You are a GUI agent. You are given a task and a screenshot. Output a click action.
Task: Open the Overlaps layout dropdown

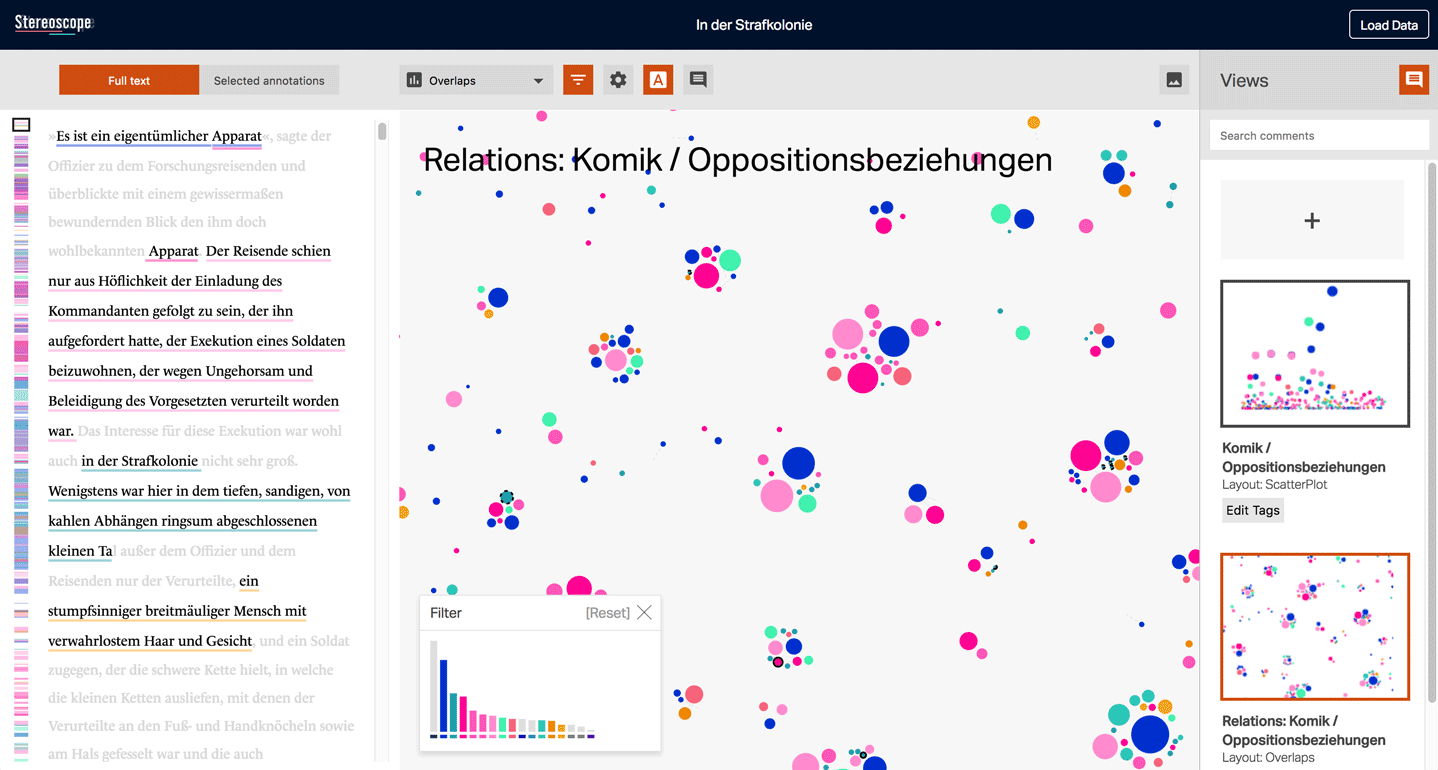pos(475,81)
